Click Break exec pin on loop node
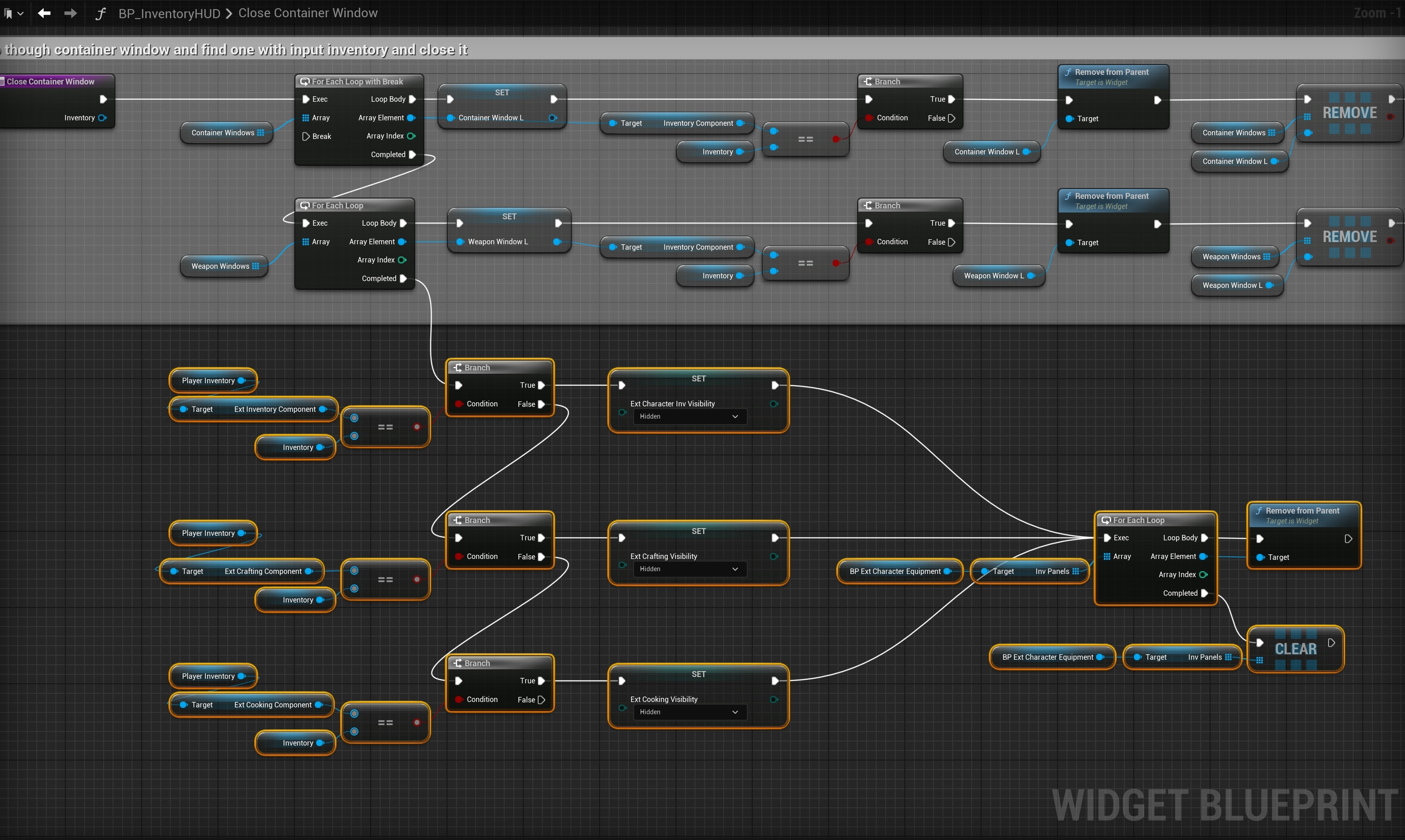Screen dimensions: 1405x840 tap(306, 136)
